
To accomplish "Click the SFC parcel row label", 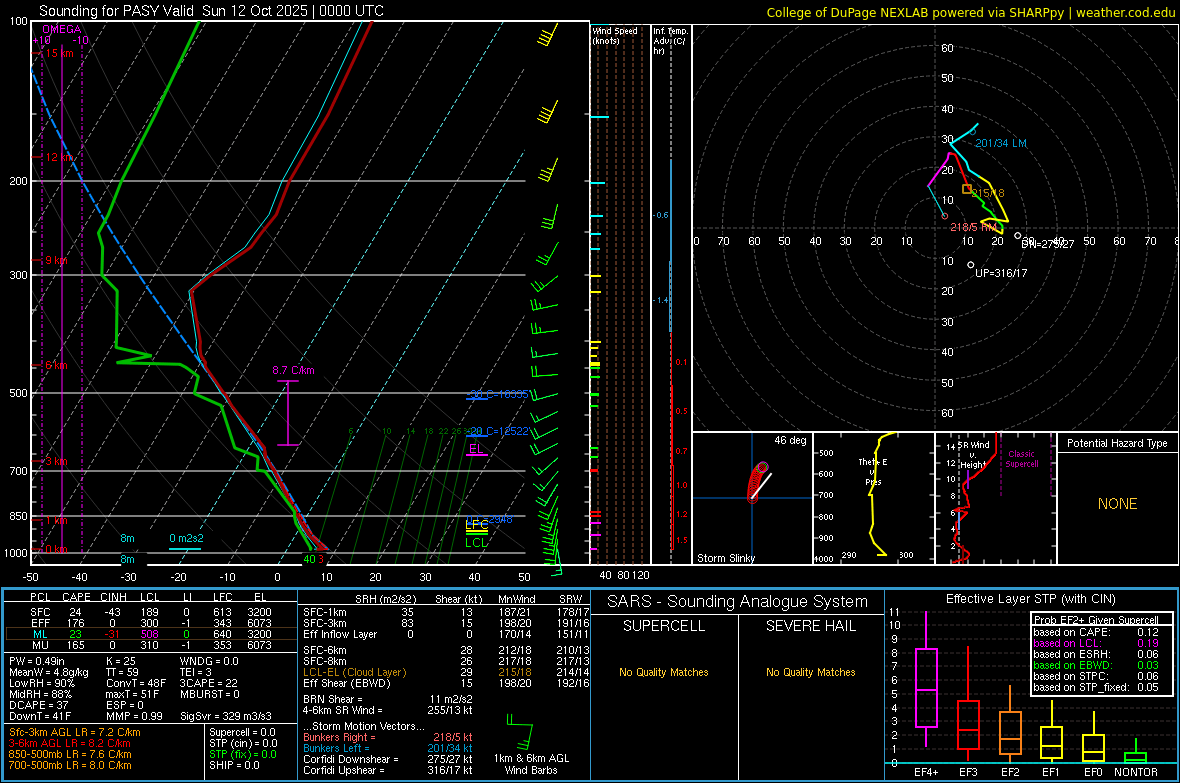I will (40, 612).
